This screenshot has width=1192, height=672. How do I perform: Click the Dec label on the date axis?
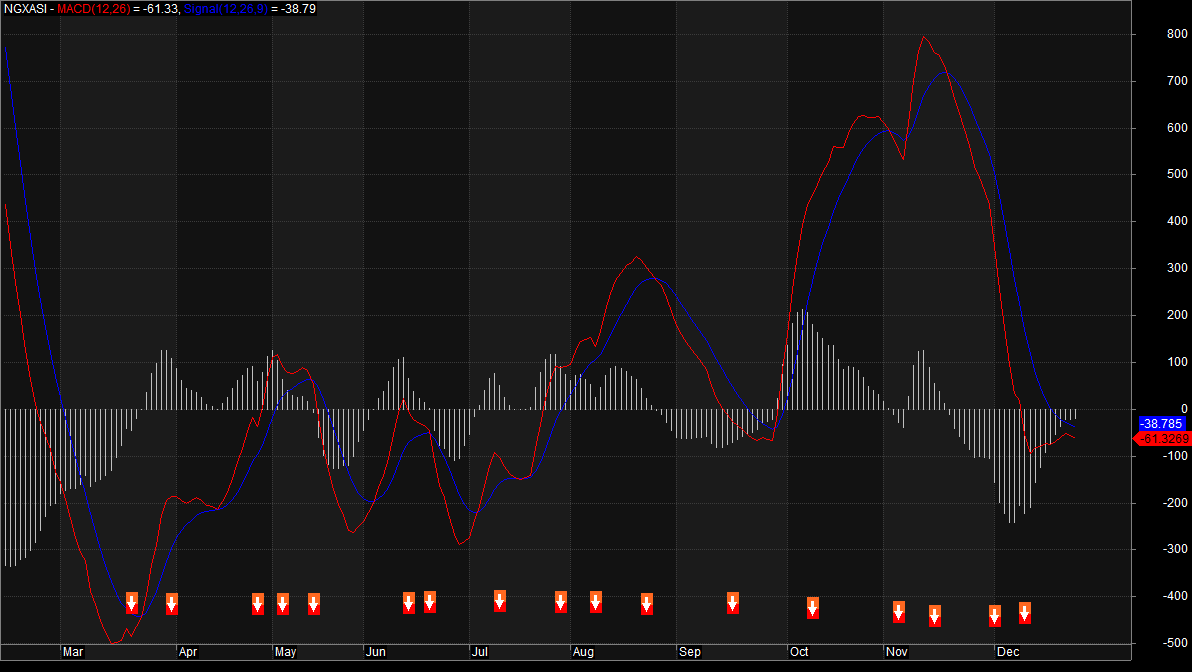click(1008, 652)
